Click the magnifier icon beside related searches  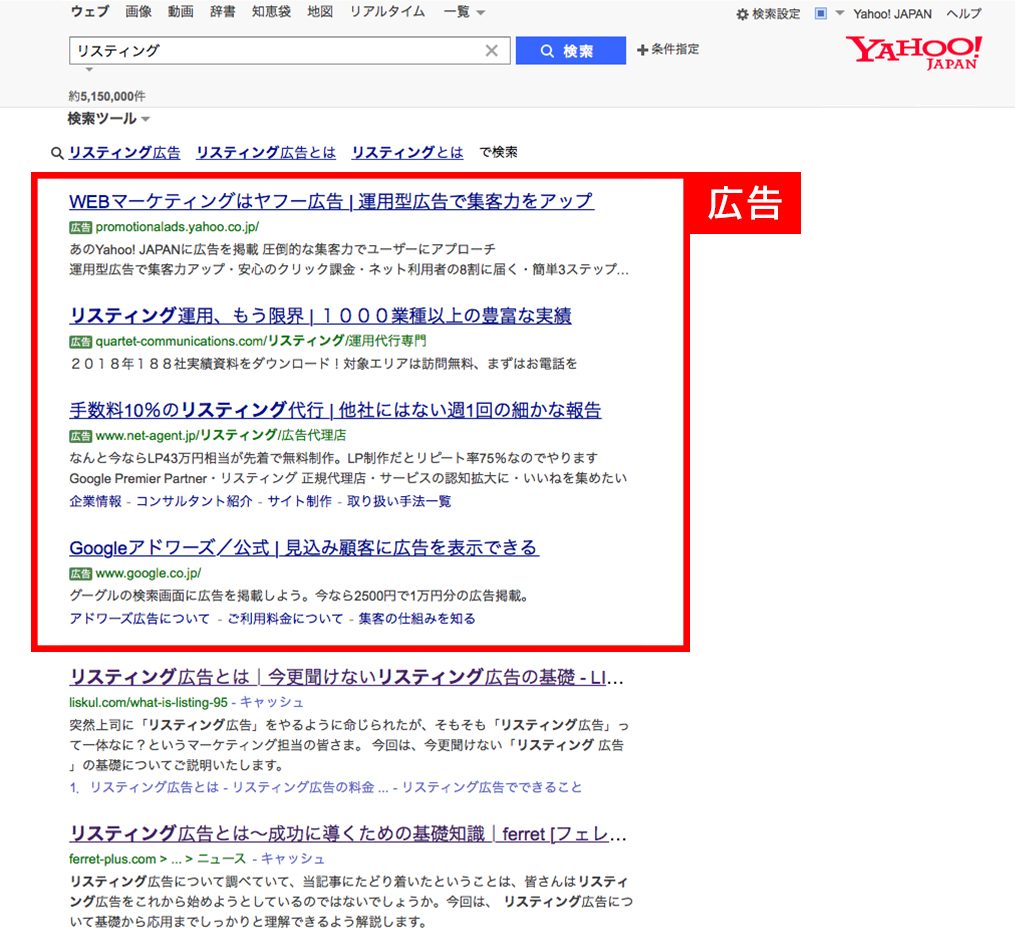click(x=57, y=153)
